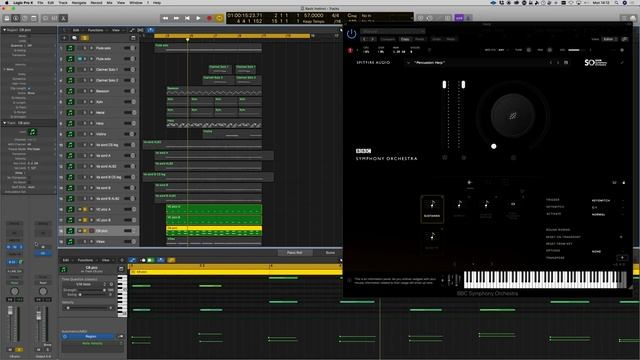Go to beginning with transport button
The height and width of the screenshot is (360, 640).
pyautogui.click(x=187, y=18)
